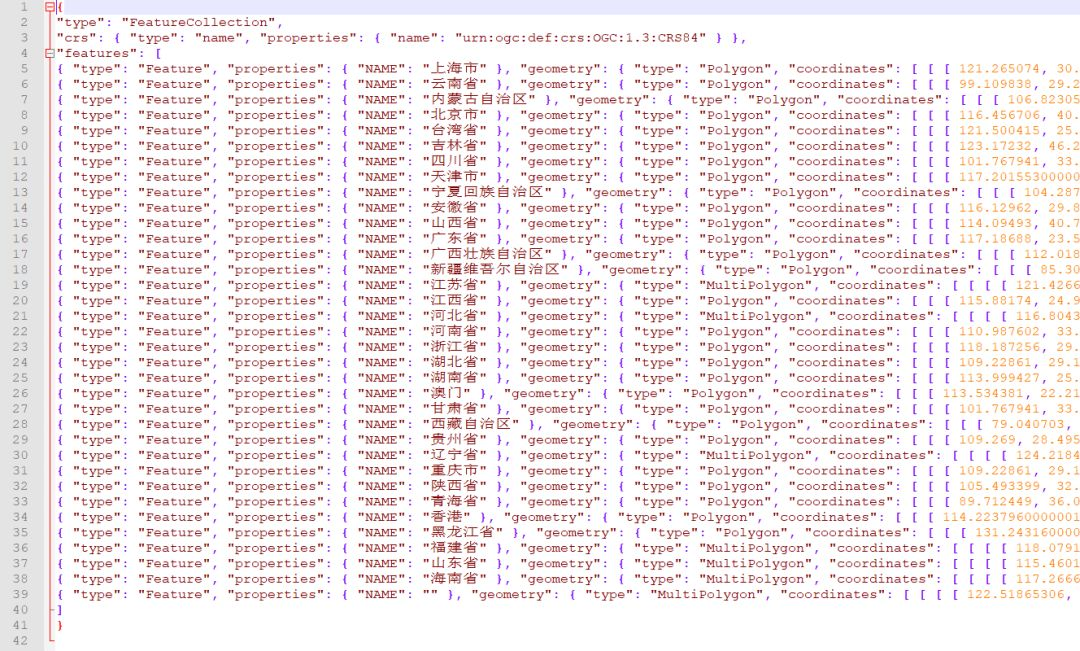The image size is (1080, 651).
Task: Click the name 重庆市
Action: pos(454,471)
